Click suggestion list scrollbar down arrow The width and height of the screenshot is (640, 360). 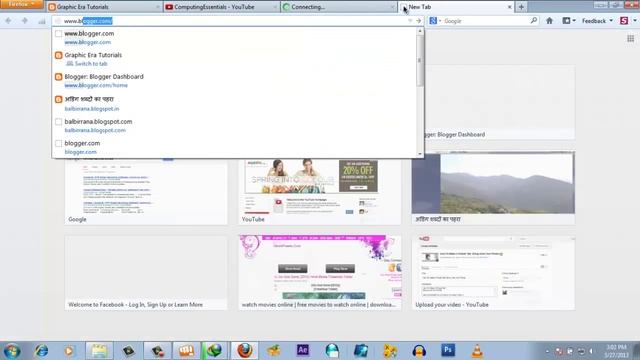(420, 154)
